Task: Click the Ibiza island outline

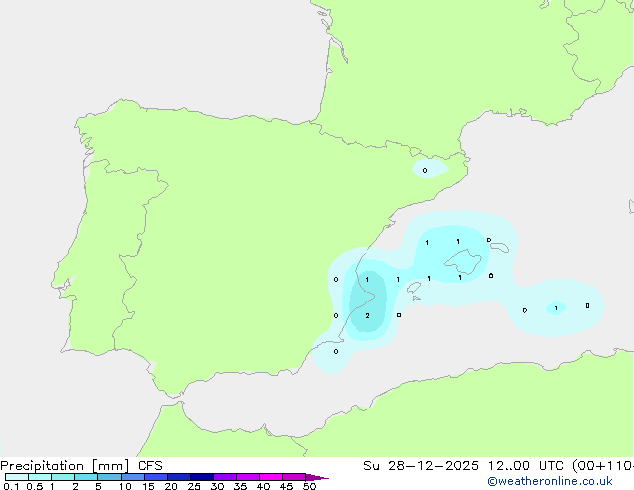Action: tap(414, 287)
